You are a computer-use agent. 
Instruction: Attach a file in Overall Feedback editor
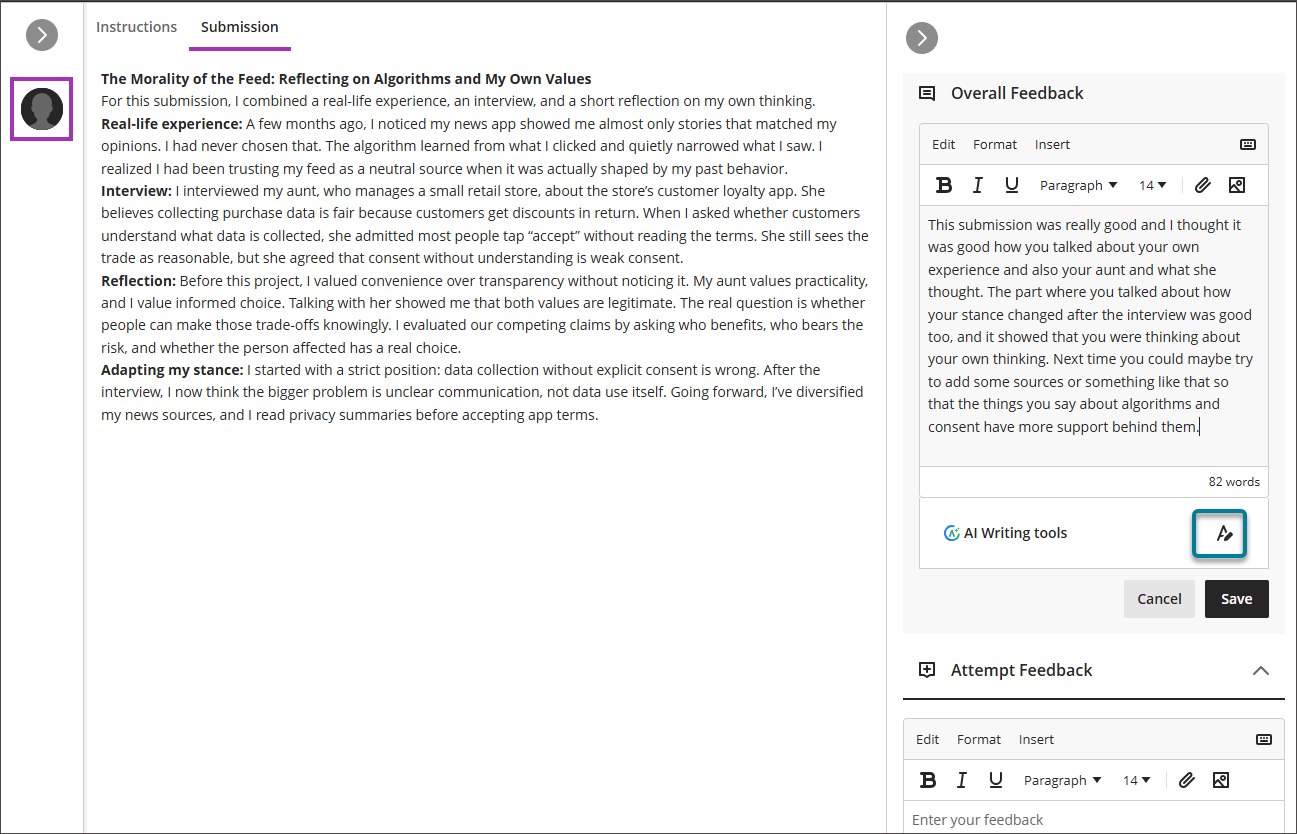[1203, 185]
